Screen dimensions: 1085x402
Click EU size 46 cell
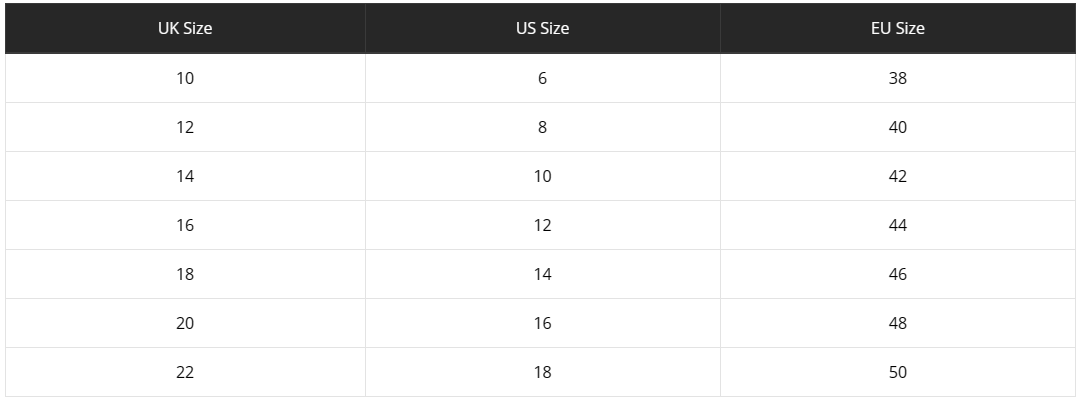pyautogui.click(x=898, y=275)
